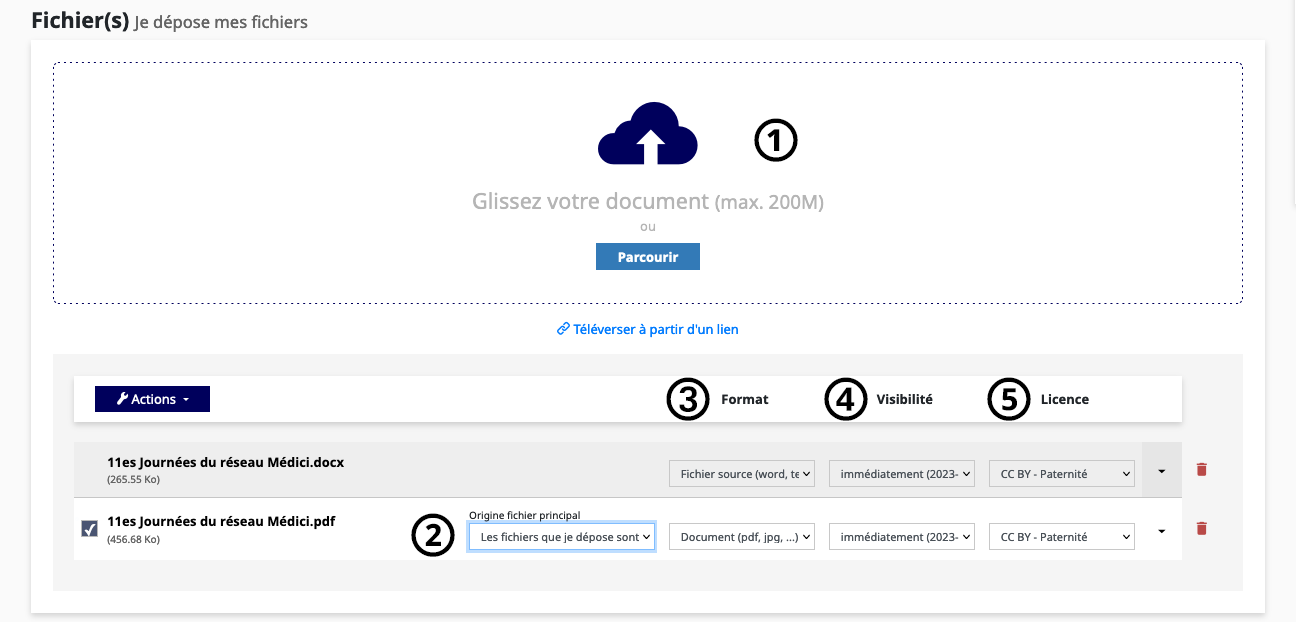Open the Actions dropdown menu
The image size is (1296, 622).
tap(152, 399)
